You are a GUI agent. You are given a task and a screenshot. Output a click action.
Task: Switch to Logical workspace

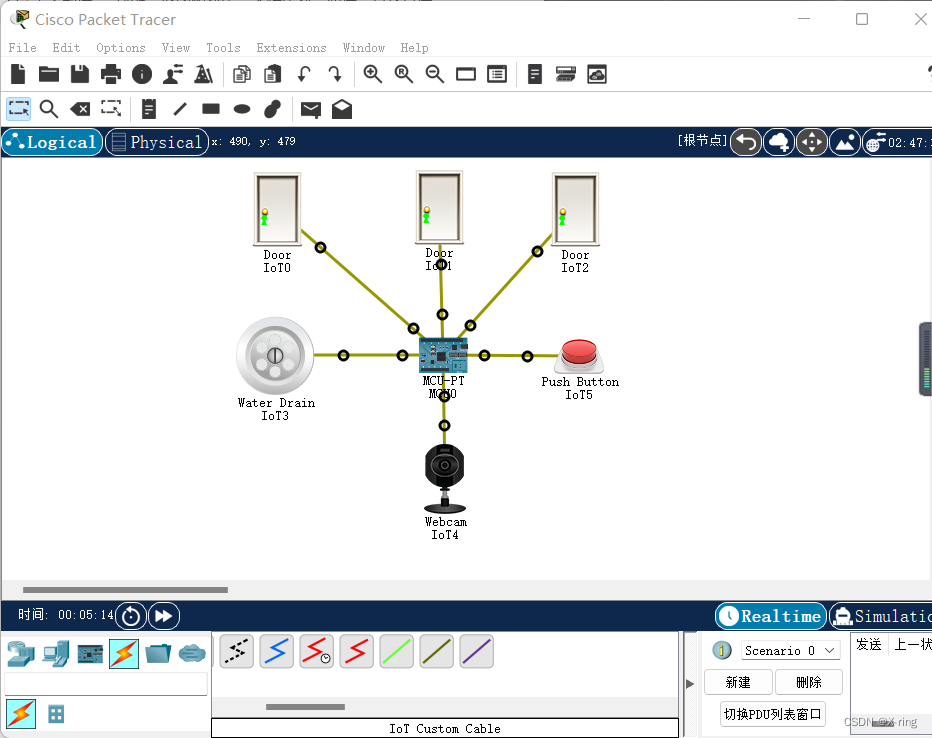52,142
